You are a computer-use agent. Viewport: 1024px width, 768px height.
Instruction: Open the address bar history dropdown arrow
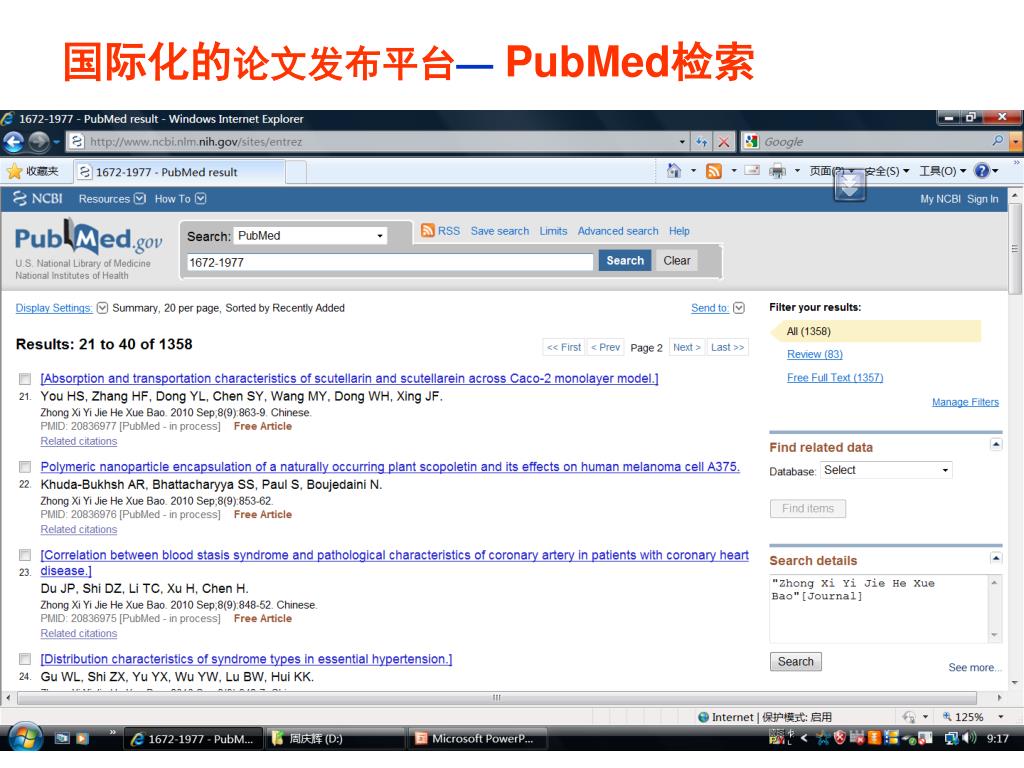(682, 142)
